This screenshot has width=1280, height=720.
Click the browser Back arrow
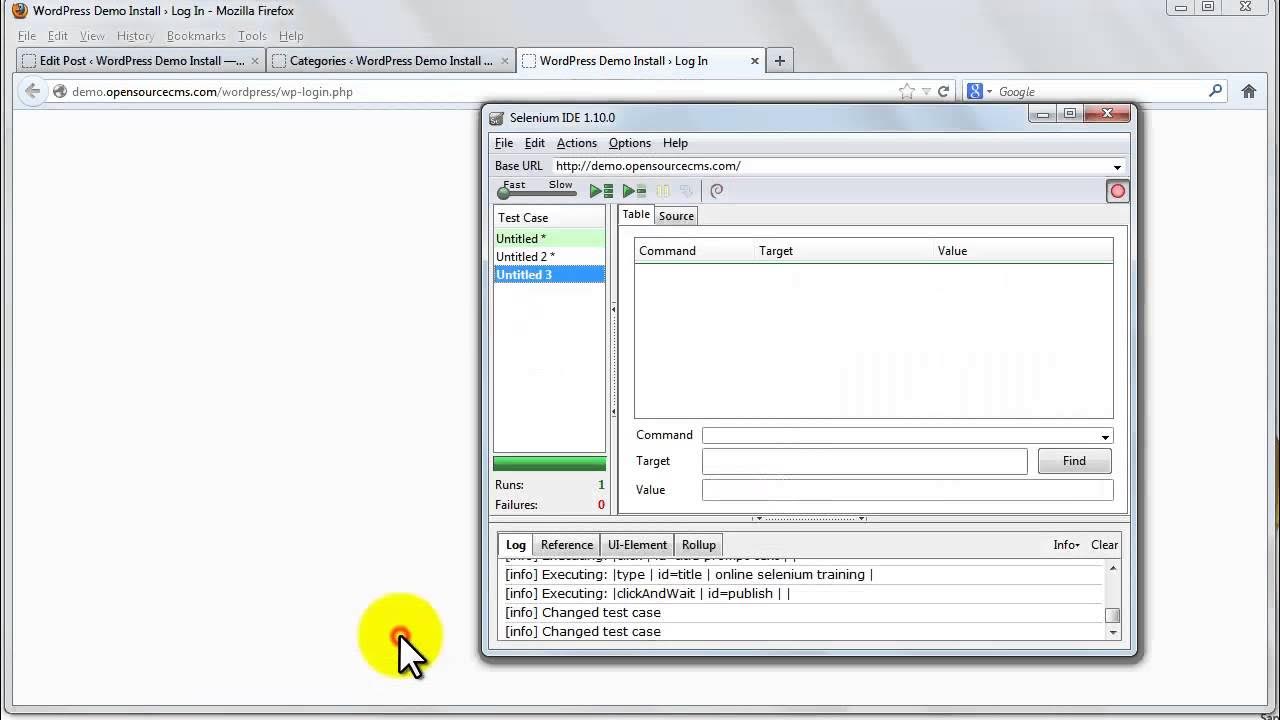[x=33, y=91]
